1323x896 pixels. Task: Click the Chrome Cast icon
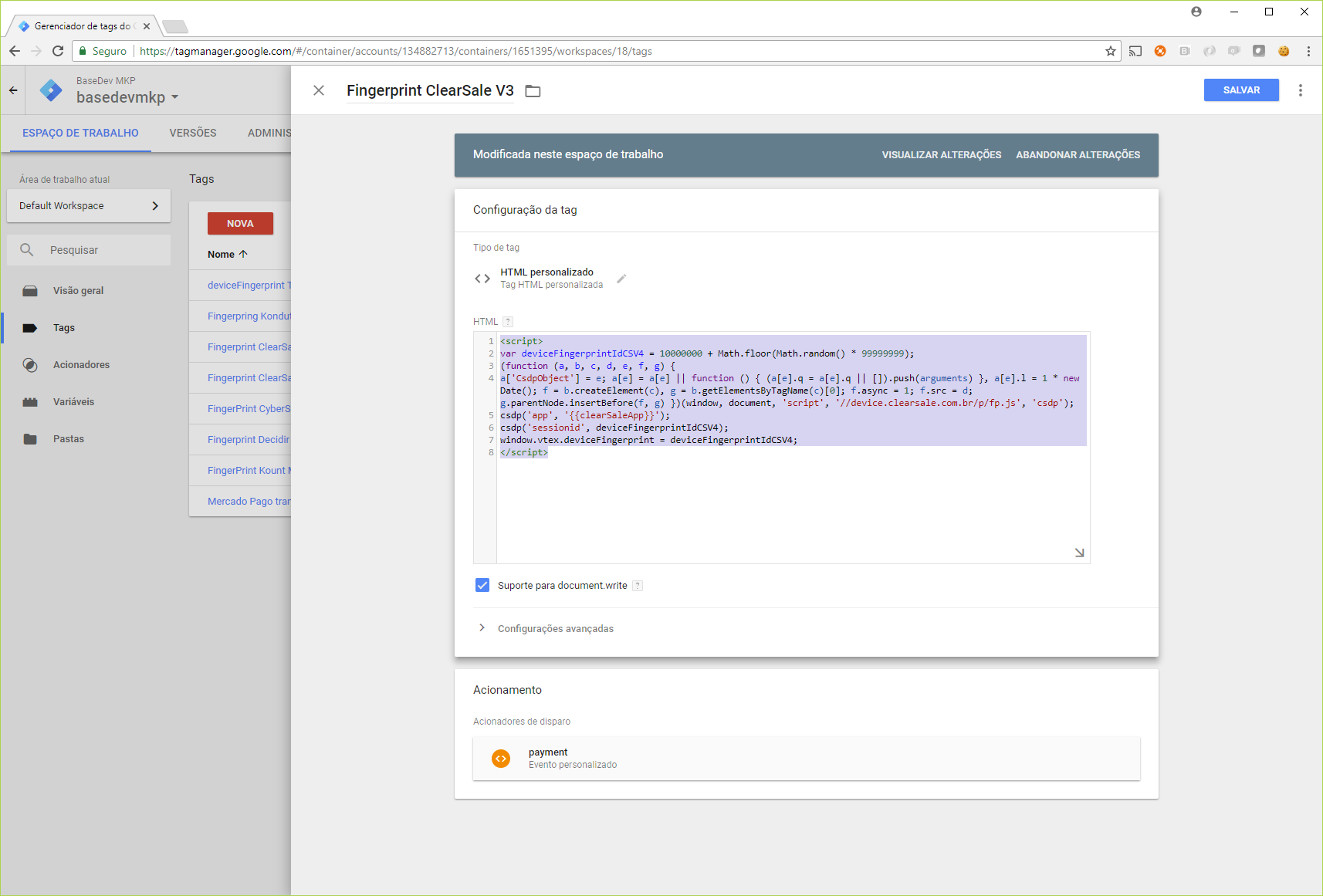[x=1135, y=51]
